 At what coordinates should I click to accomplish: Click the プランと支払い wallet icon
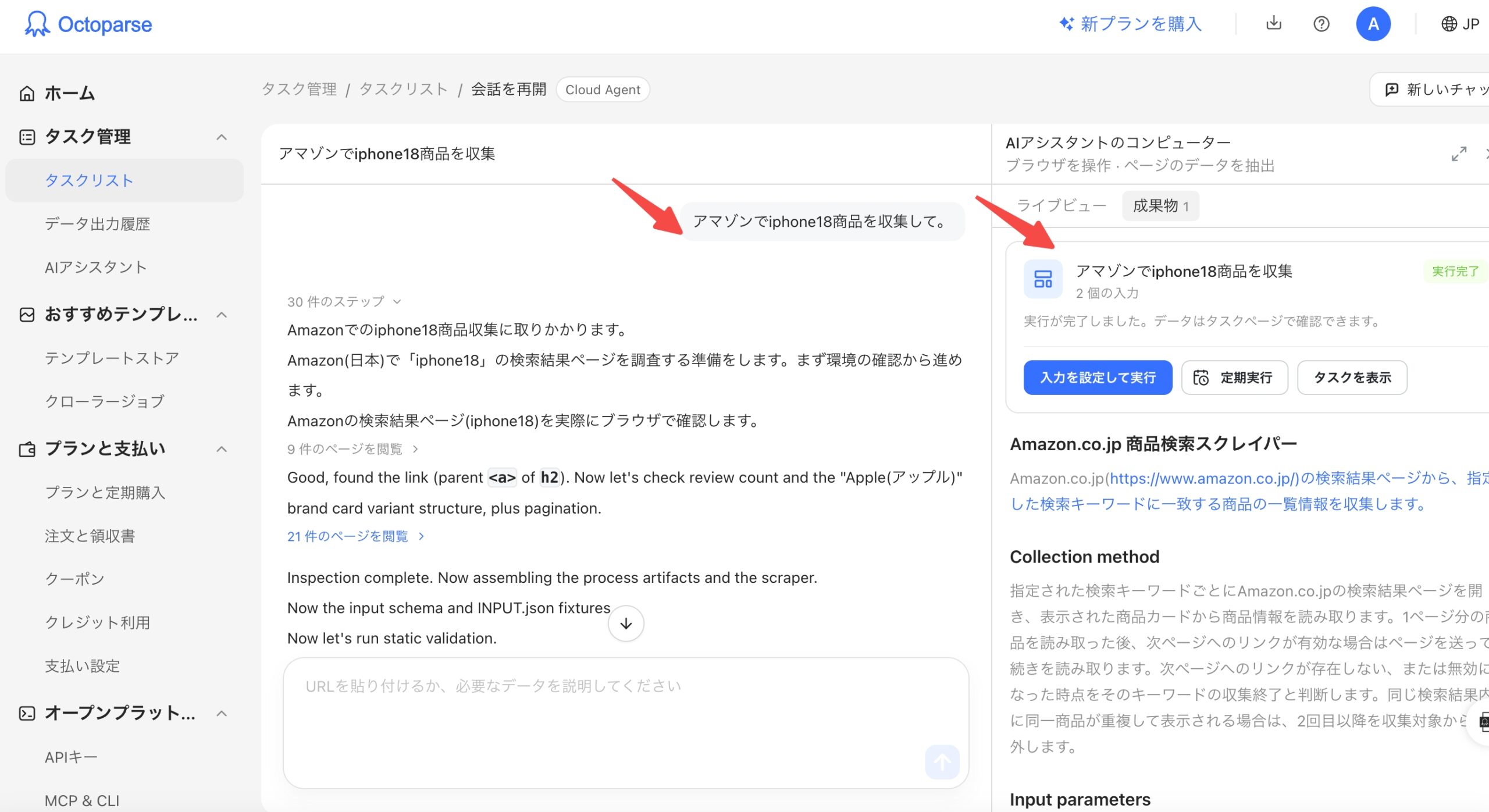click(27, 449)
